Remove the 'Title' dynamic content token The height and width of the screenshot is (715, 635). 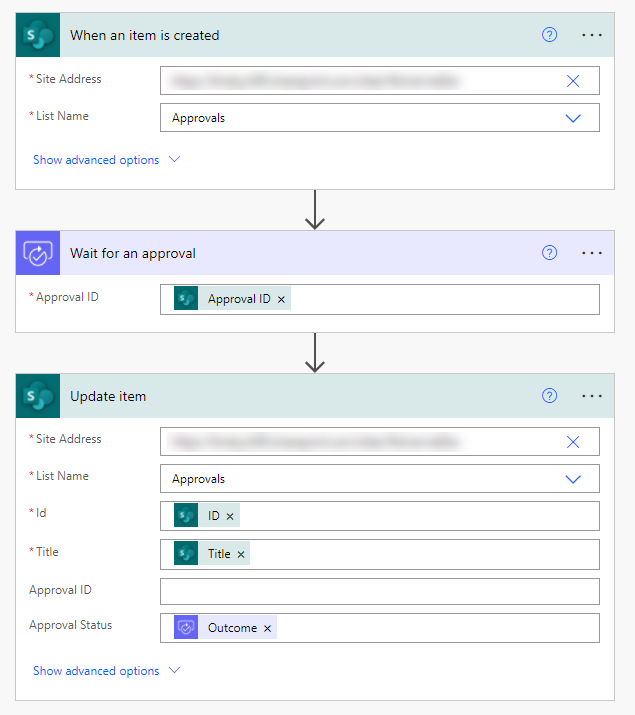(241, 554)
